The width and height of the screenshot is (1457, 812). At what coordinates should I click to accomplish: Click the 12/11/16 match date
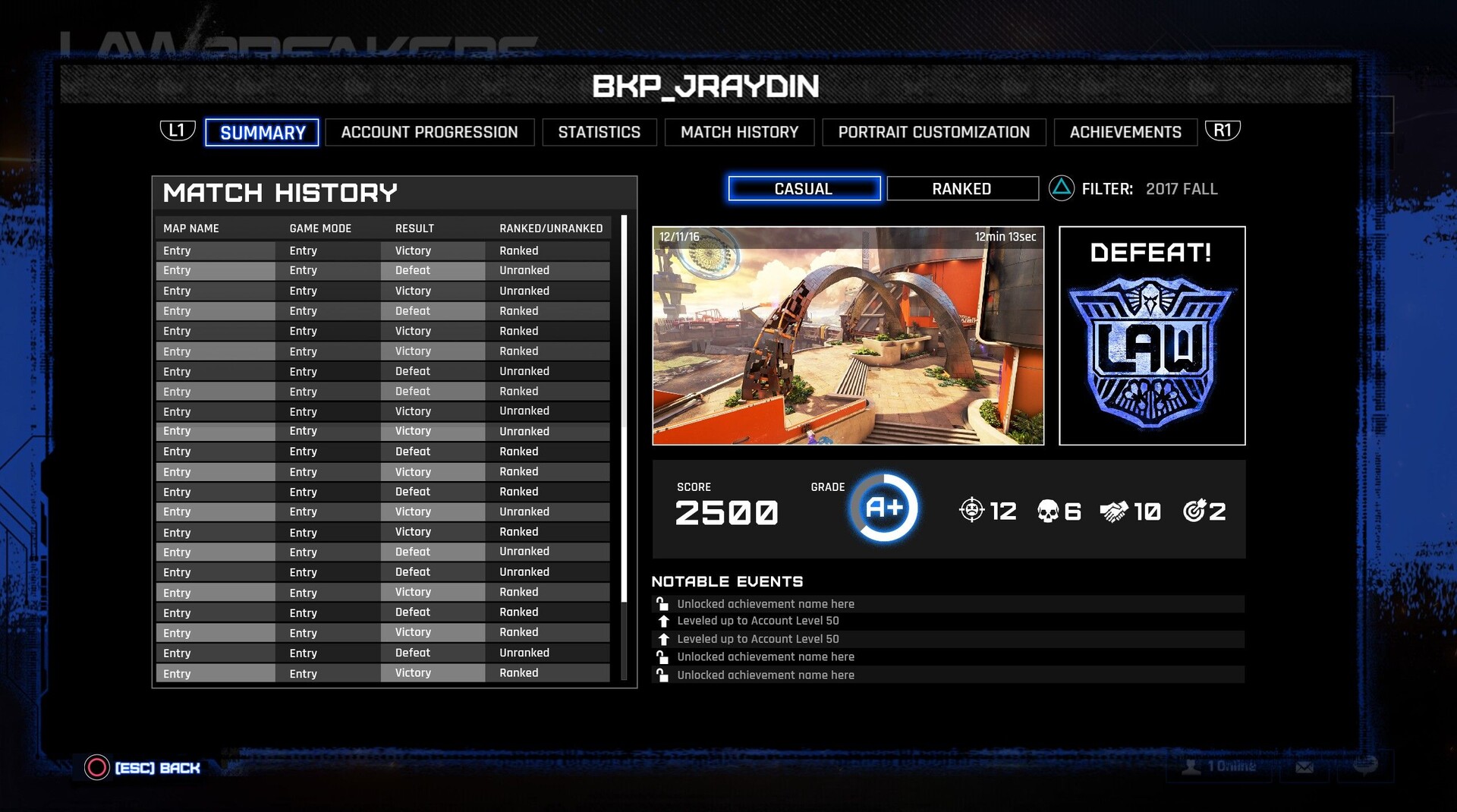(679, 237)
